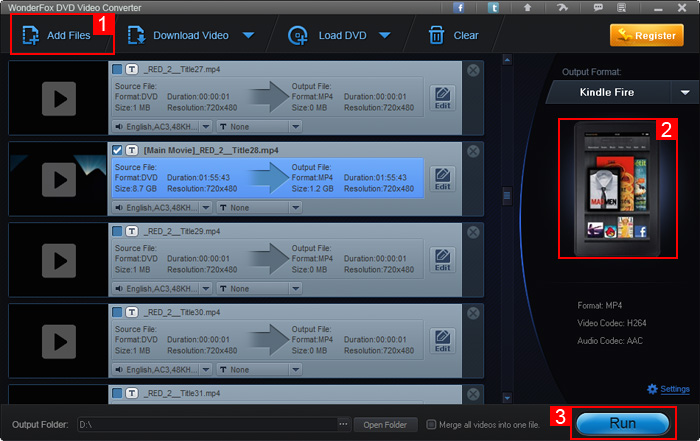Clear the file list with the trash button
Image resolution: width=700 pixels, height=441 pixels.
pos(454,35)
